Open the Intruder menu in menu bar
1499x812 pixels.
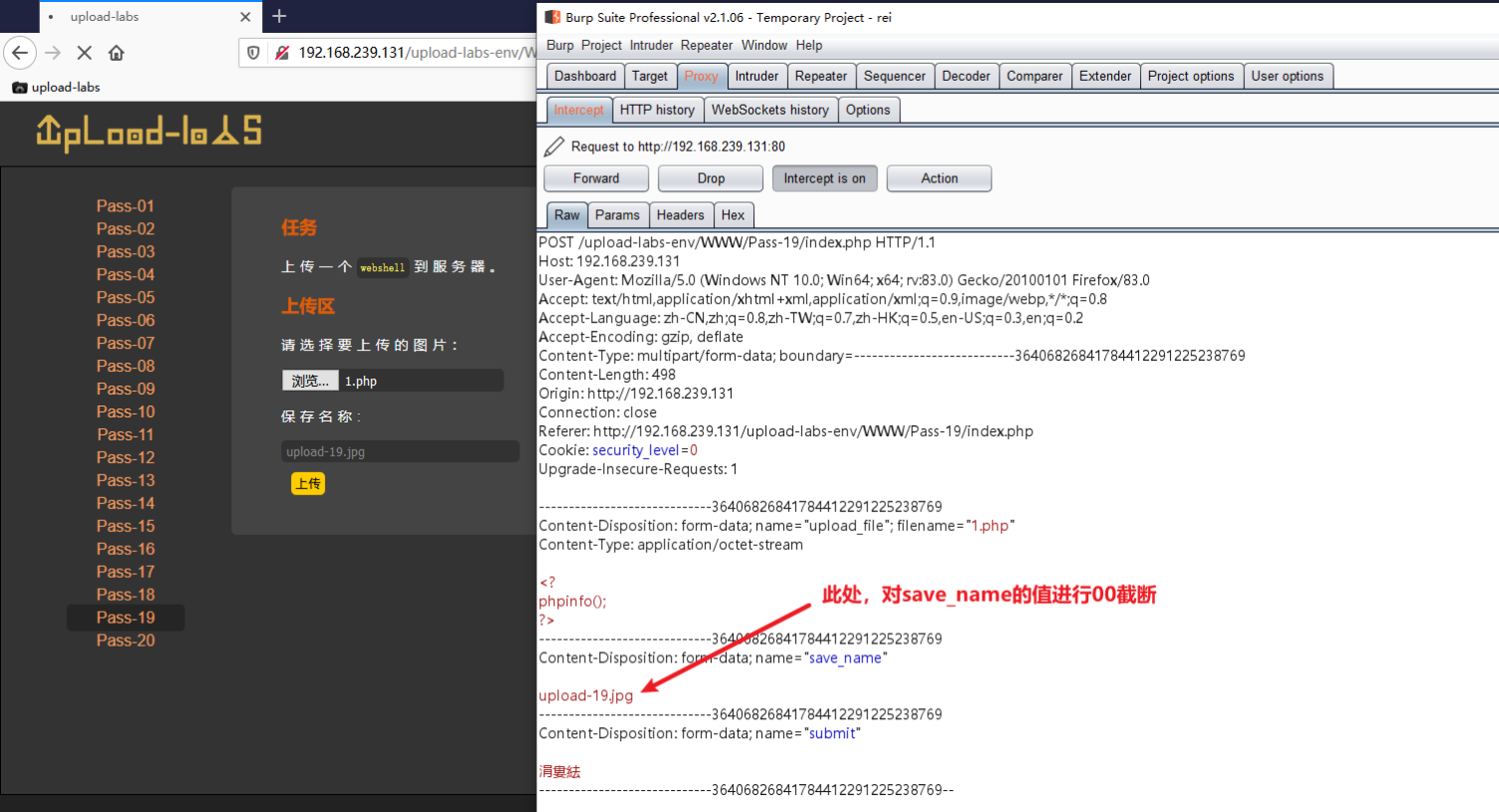click(651, 46)
